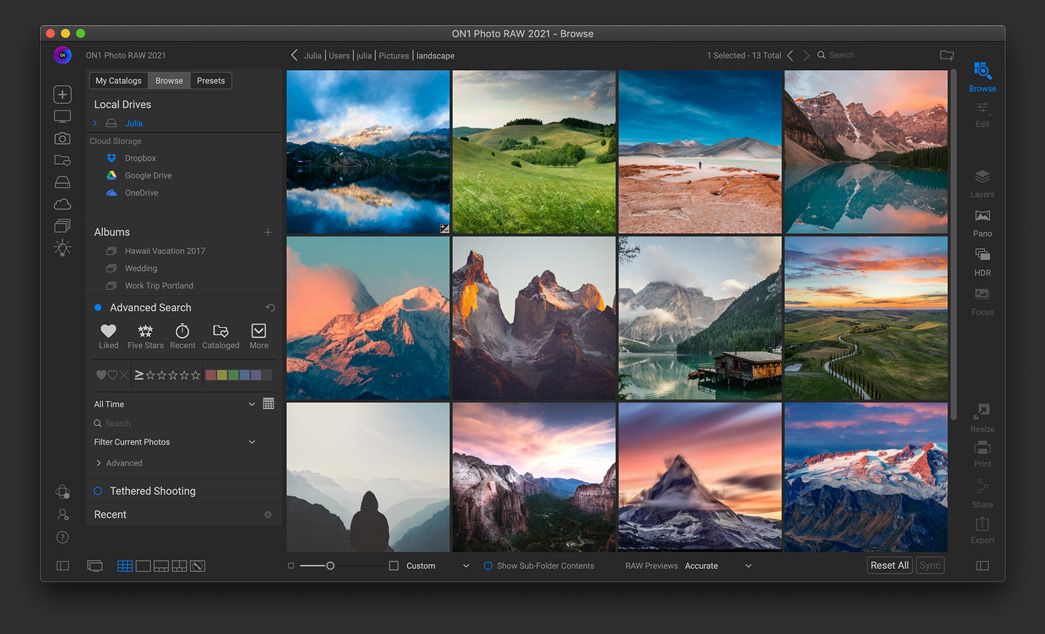Switch to grid thumbnail view

coord(125,566)
